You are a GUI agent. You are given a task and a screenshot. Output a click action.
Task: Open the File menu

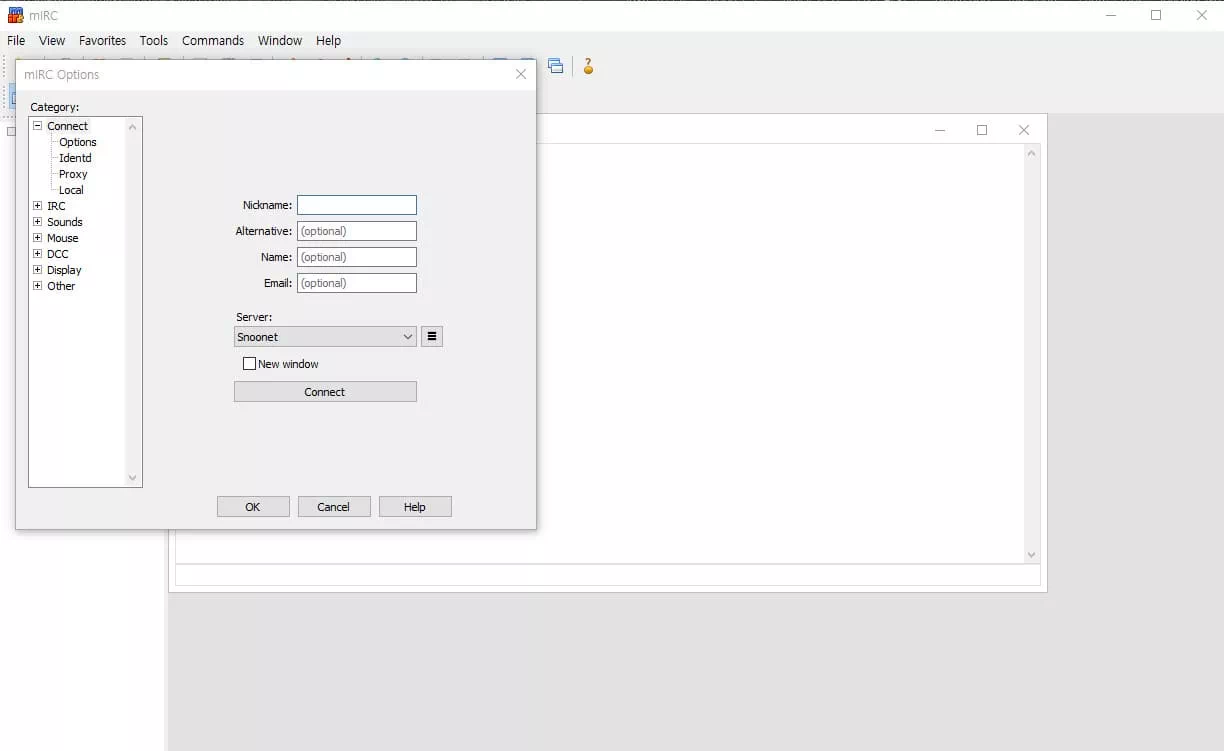16,41
